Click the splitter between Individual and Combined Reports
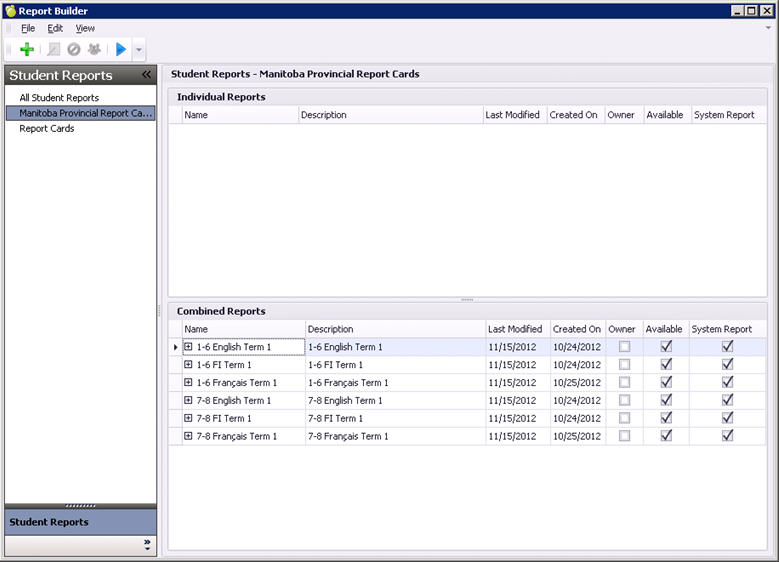779x562 pixels. coord(467,300)
